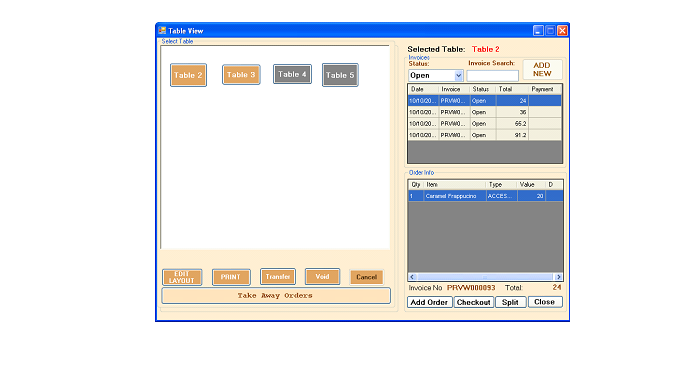Click the Add Order button

[x=429, y=302]
